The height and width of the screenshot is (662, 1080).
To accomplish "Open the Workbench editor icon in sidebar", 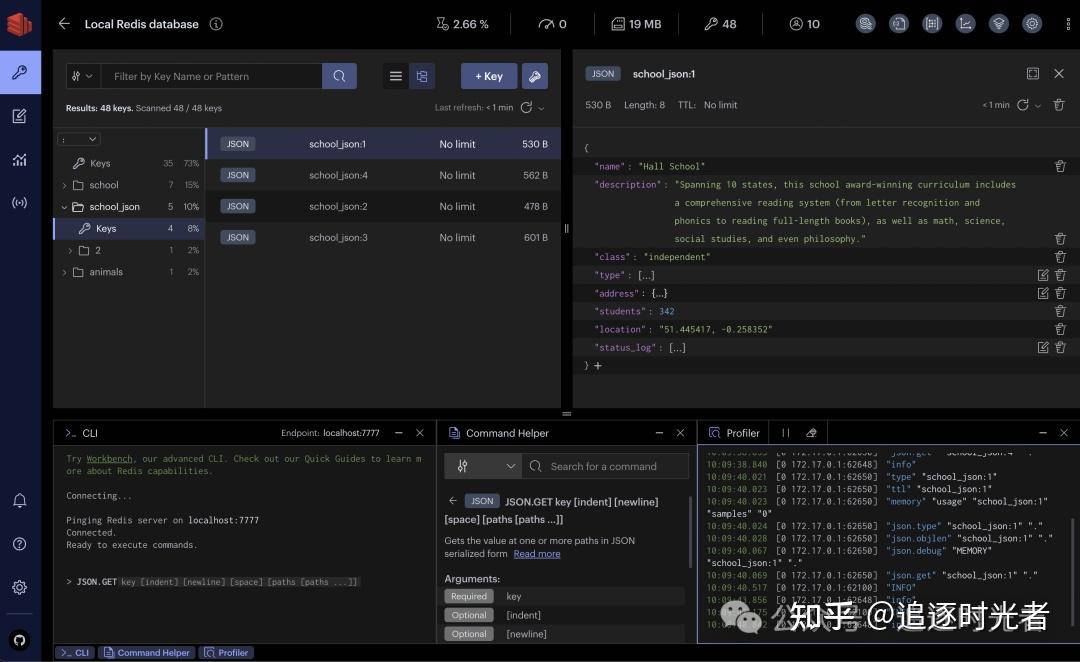I will click(x=20, y=116).
